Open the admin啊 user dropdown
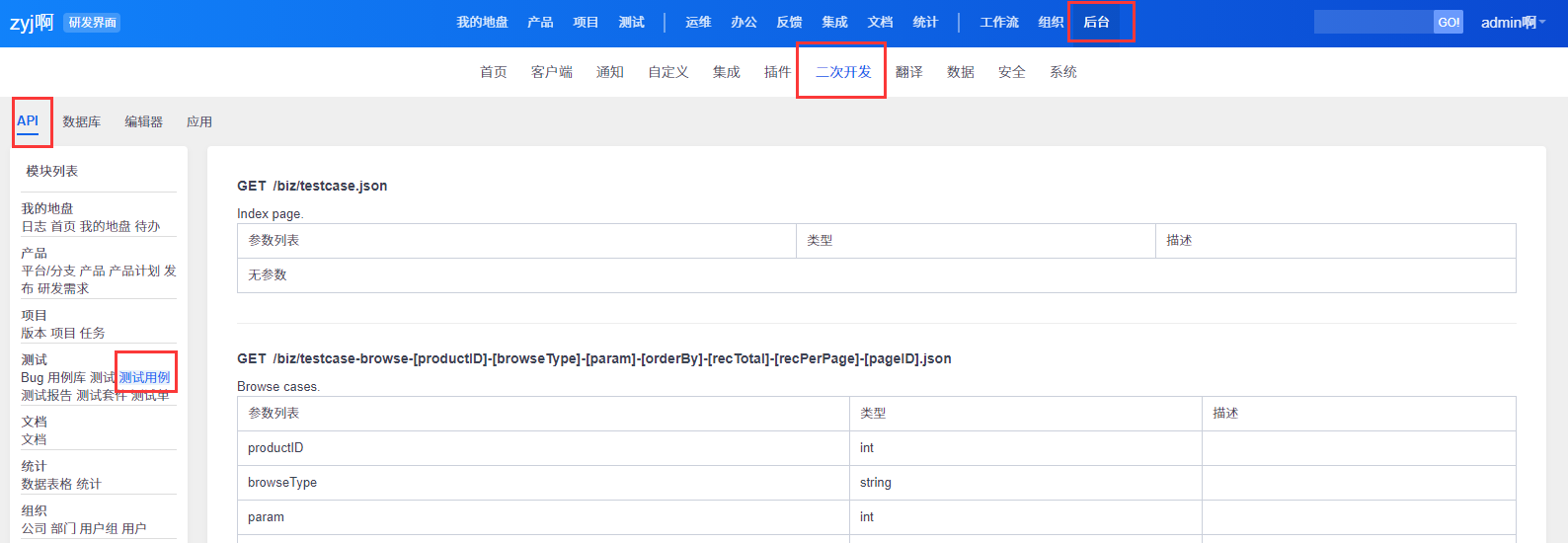Screen dimensions: 1568x543 pyautogui.click(x=1513, y=22)
